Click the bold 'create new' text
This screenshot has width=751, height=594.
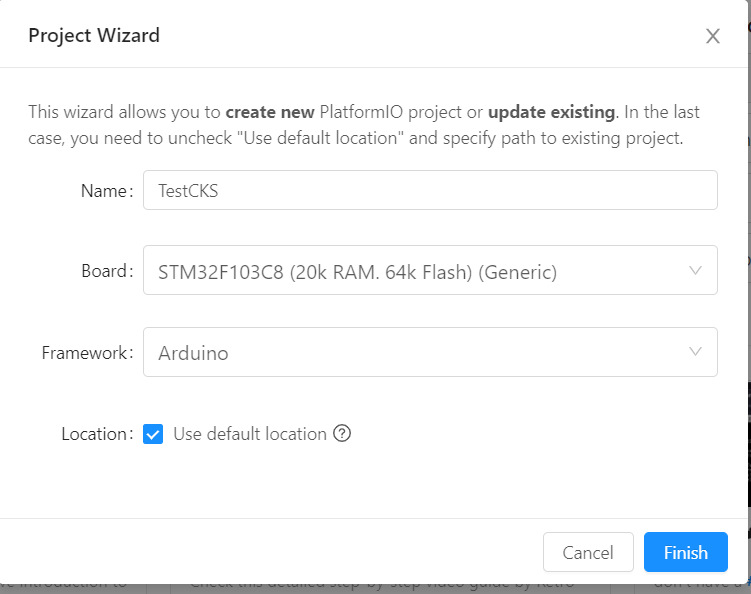pyautogui.click(x=270, y=112)
